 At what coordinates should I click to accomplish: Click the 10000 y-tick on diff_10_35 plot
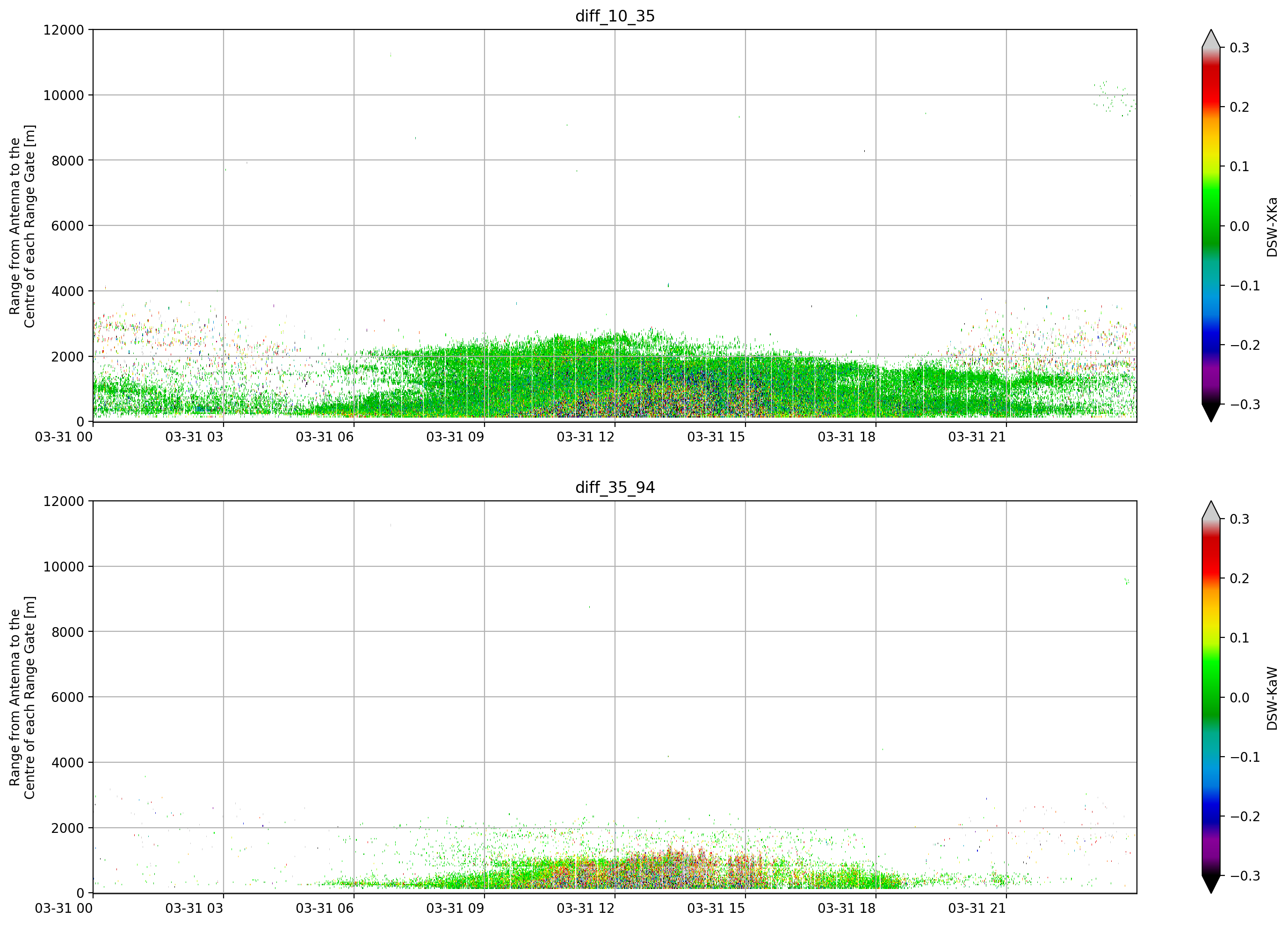[x=64, y=95]
